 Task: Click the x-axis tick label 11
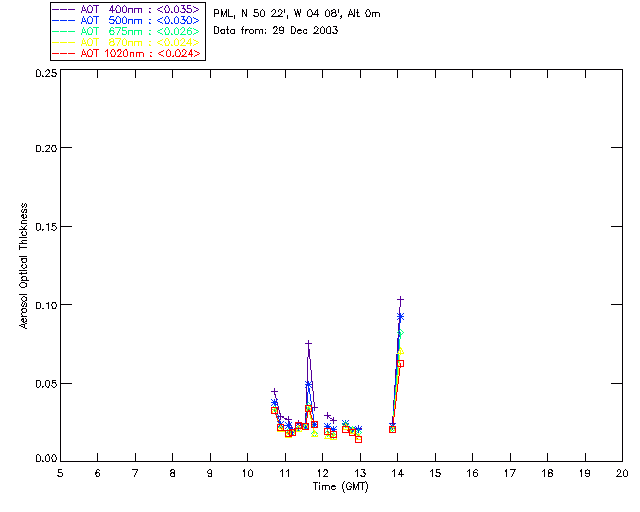285,473
